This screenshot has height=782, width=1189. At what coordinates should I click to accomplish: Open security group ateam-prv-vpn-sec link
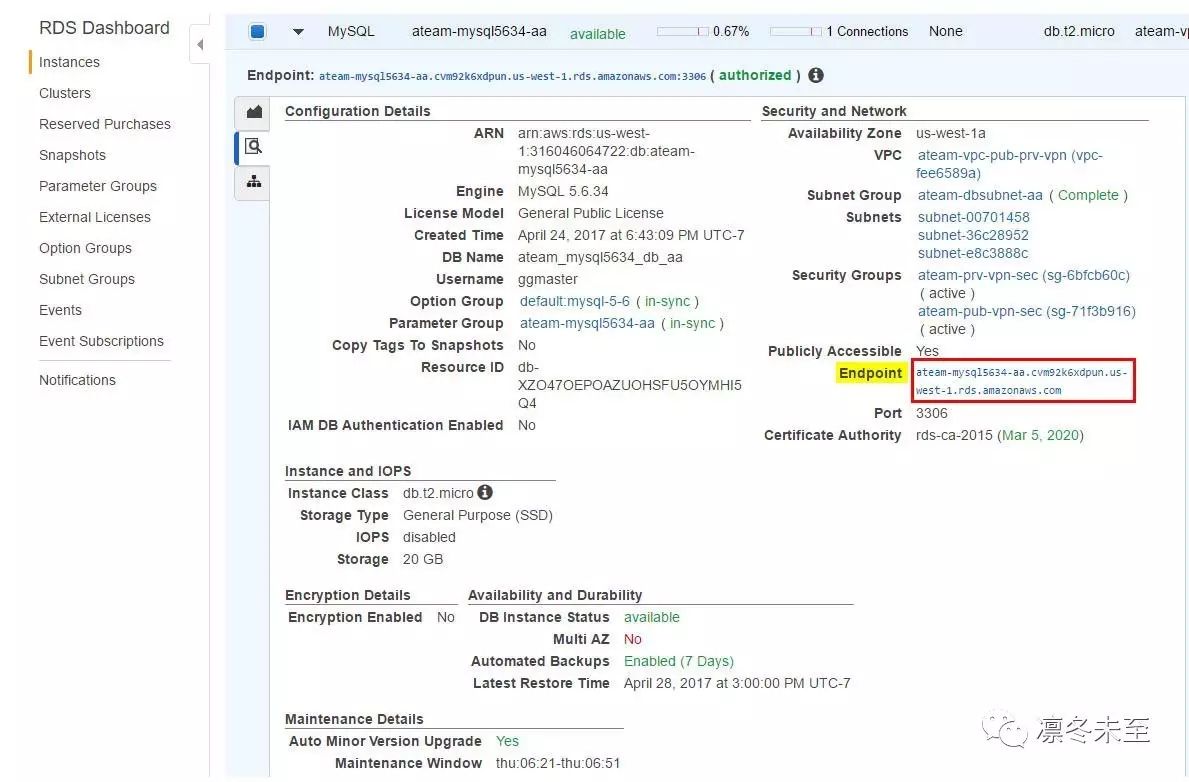coord(1024,275)
